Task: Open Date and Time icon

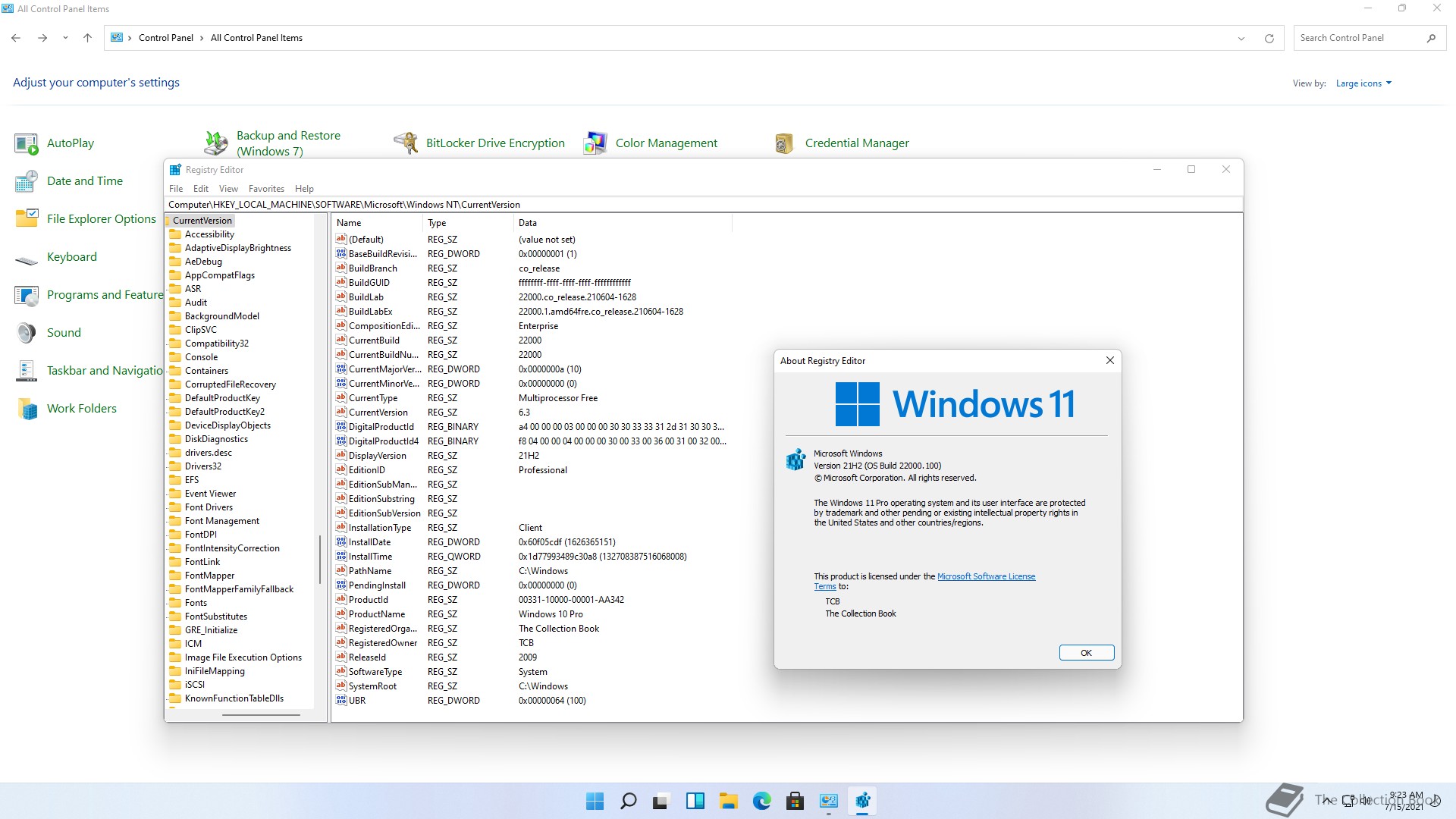Action: [x=27, y=181]
